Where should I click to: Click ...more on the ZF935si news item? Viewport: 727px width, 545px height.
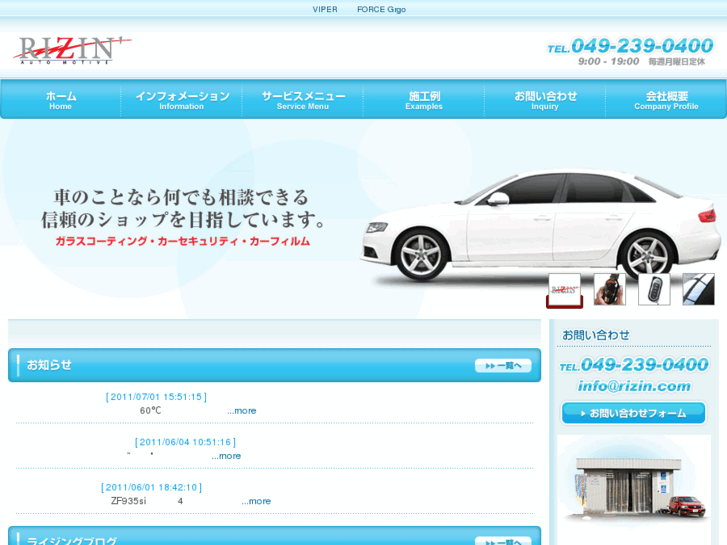(256, 501)
